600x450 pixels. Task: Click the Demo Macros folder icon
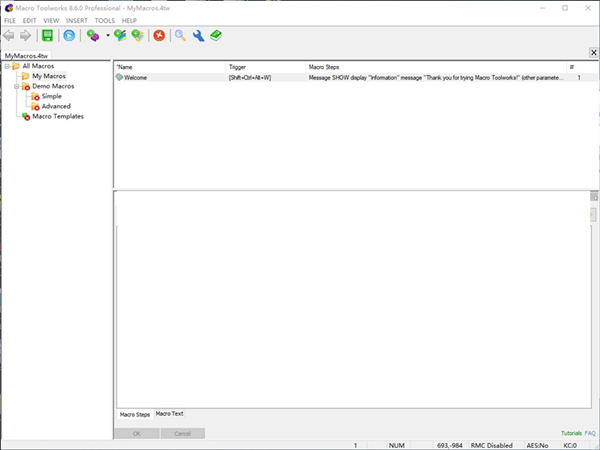(x=26, y=86)
